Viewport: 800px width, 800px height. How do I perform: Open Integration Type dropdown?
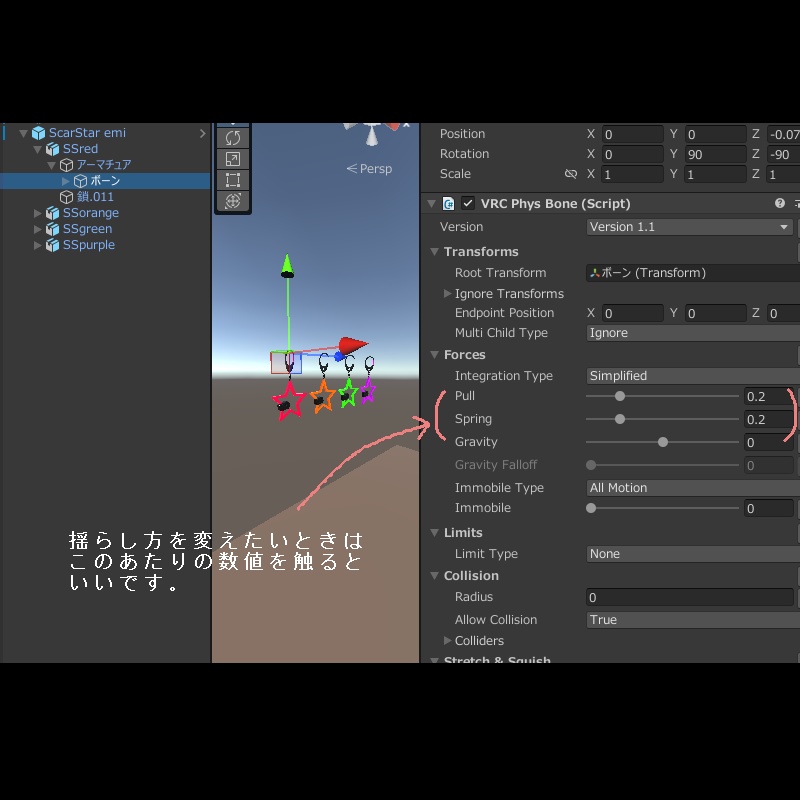pos(693,376)
